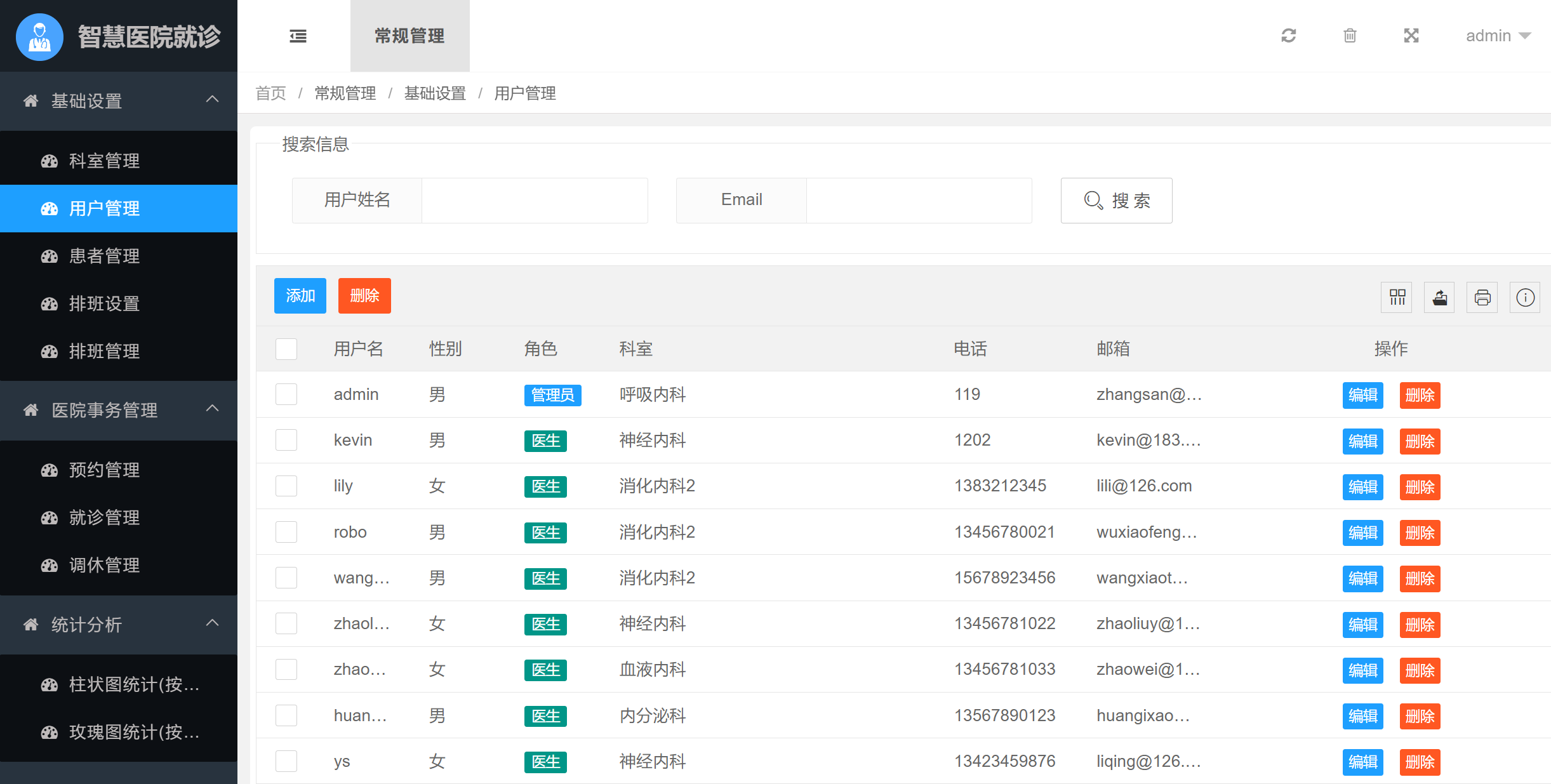Tick checkbox for the 血液内科 row
Viewport: 1551px width, 784px height.
tap(286, 670)
